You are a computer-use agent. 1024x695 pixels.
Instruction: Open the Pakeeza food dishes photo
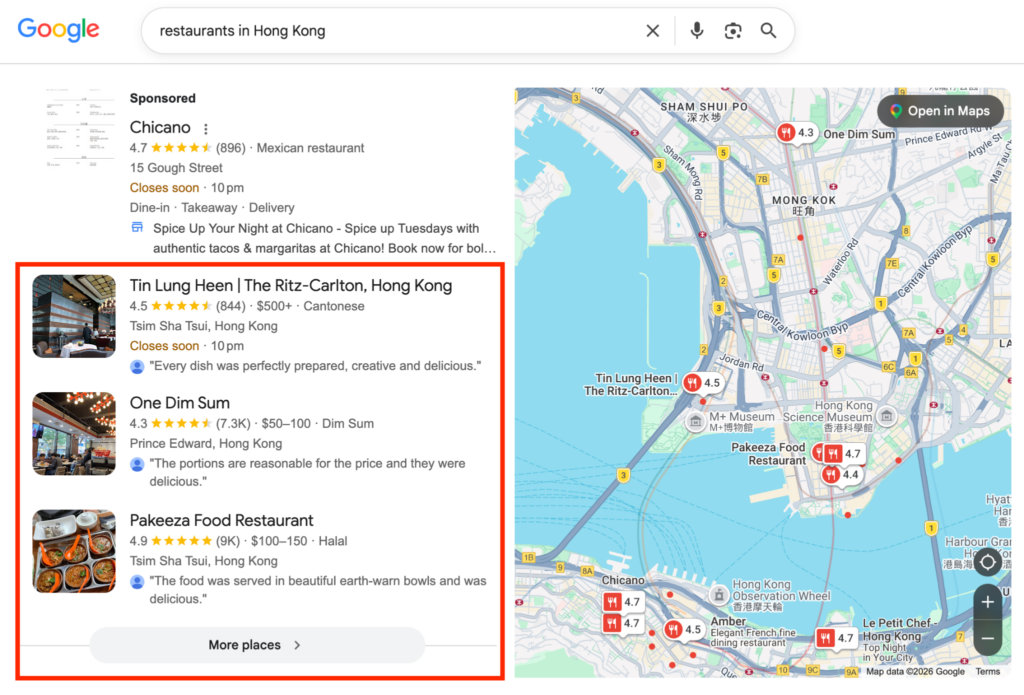[74, 551]
